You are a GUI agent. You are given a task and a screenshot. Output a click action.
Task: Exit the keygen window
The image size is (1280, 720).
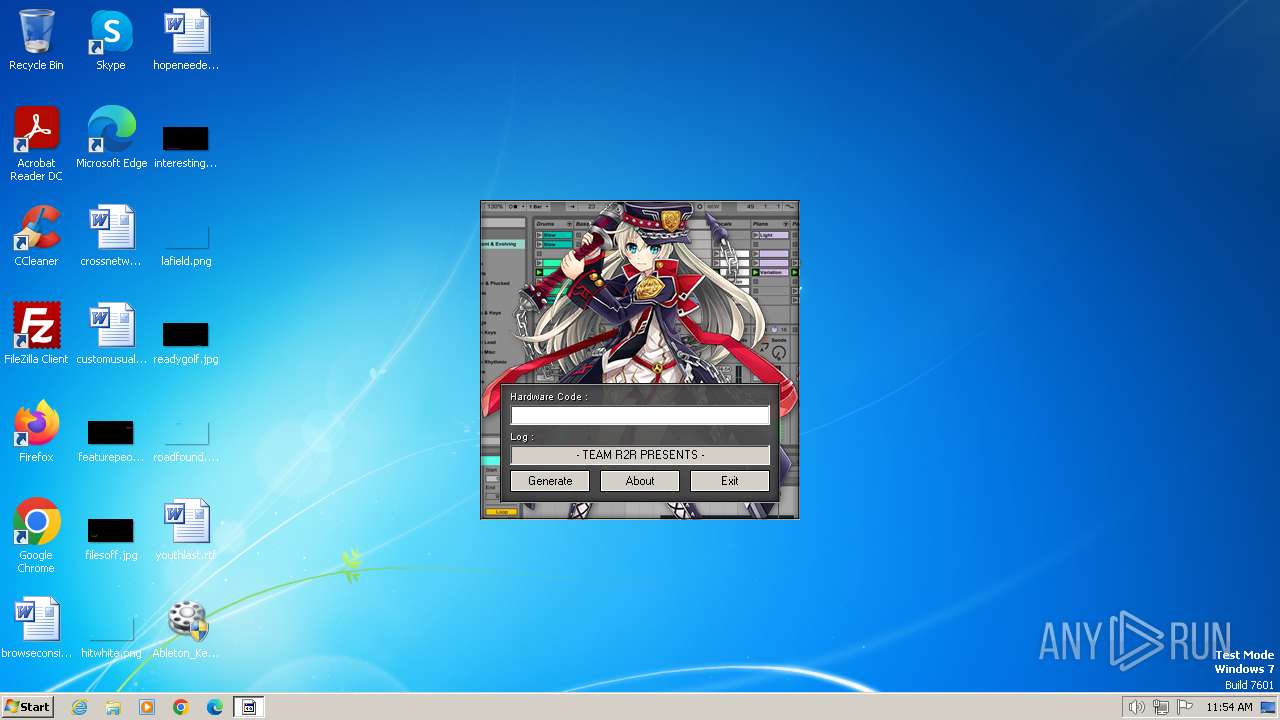coord(730,481)
